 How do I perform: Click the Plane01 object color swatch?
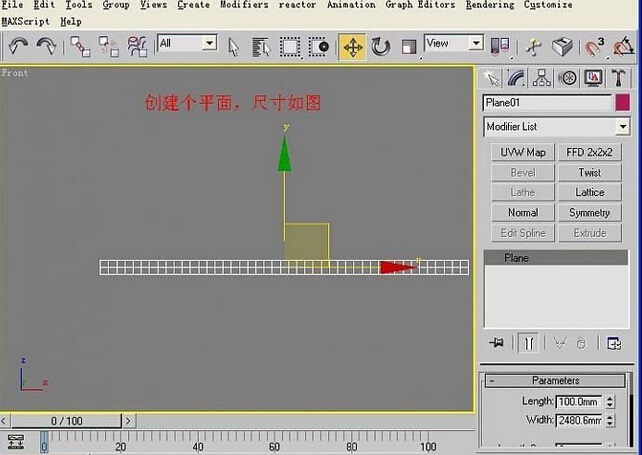[x=622, y=103]
